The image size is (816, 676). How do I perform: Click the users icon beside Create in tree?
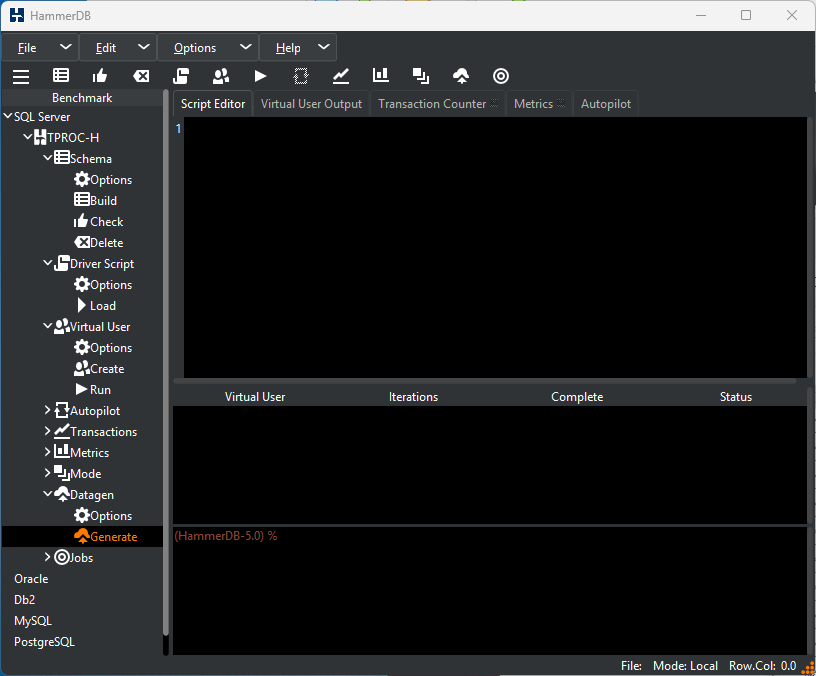click(82, 368)
